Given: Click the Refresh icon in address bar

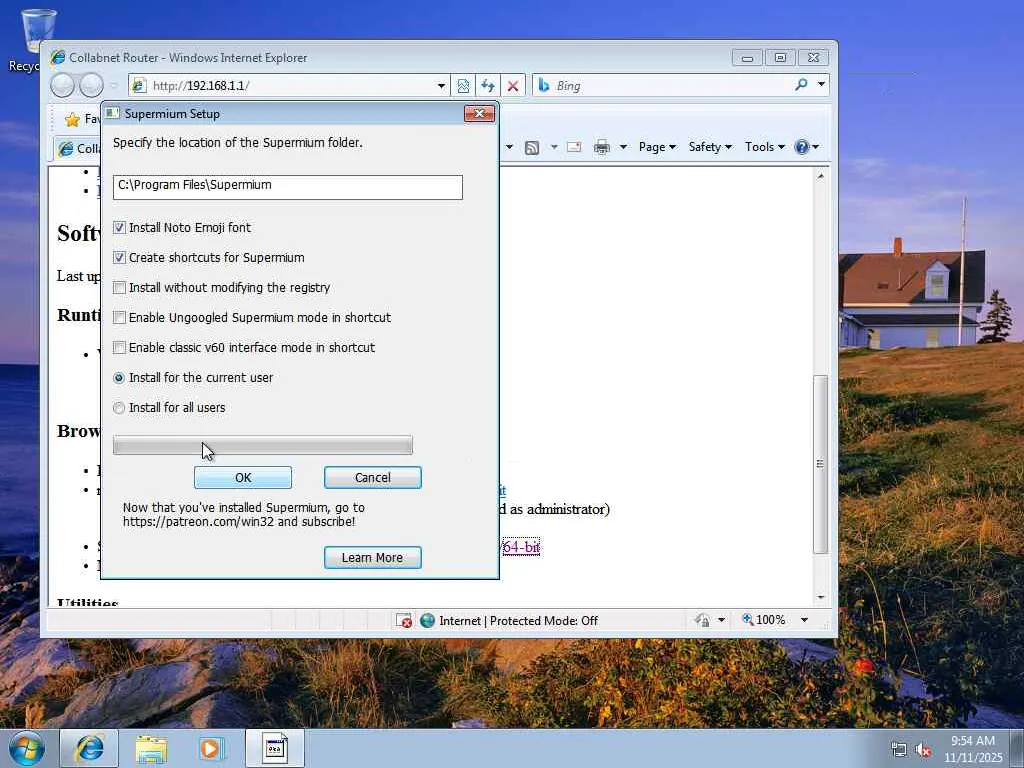Looking at the screenshot, I should (487, 86).
